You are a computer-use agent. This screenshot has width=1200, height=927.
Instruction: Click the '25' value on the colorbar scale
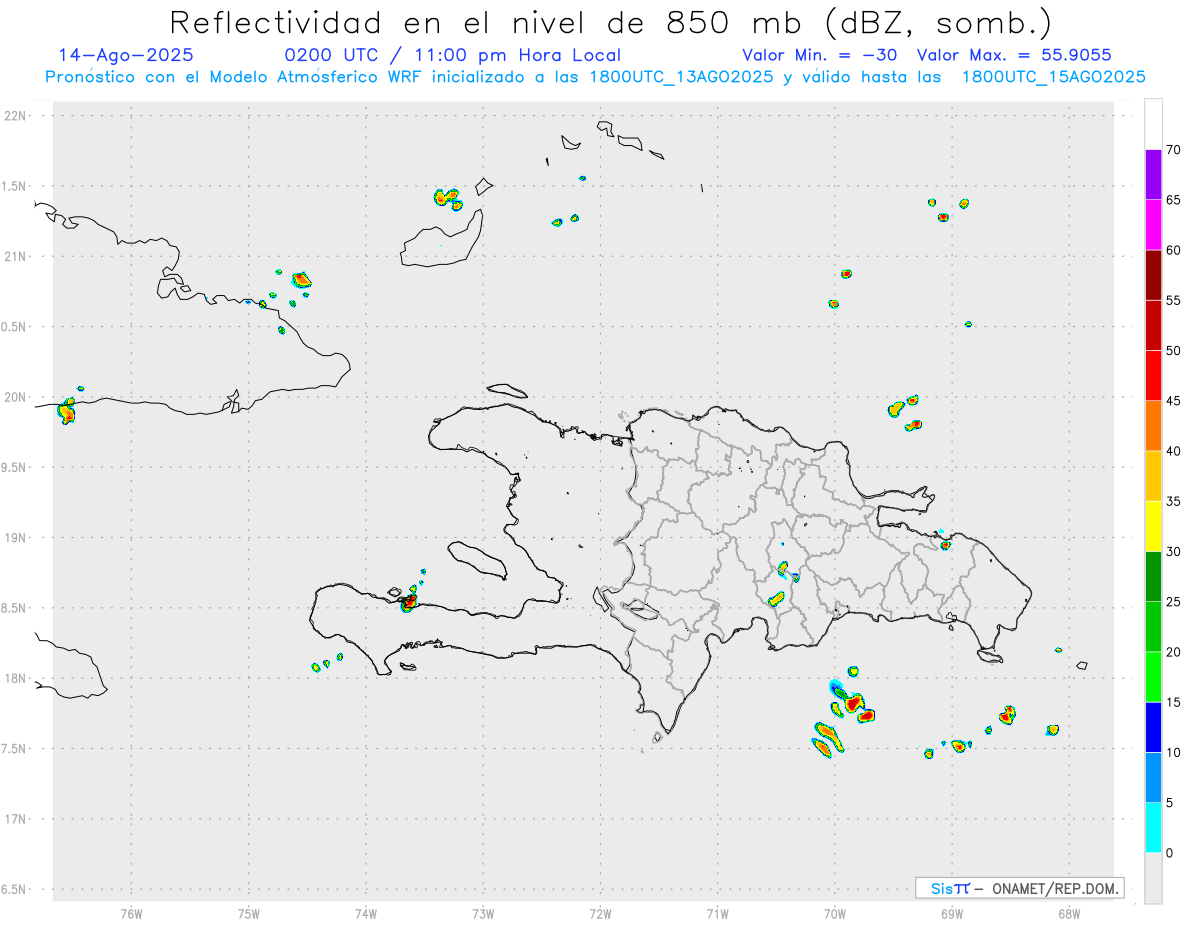click(1173, 602)
